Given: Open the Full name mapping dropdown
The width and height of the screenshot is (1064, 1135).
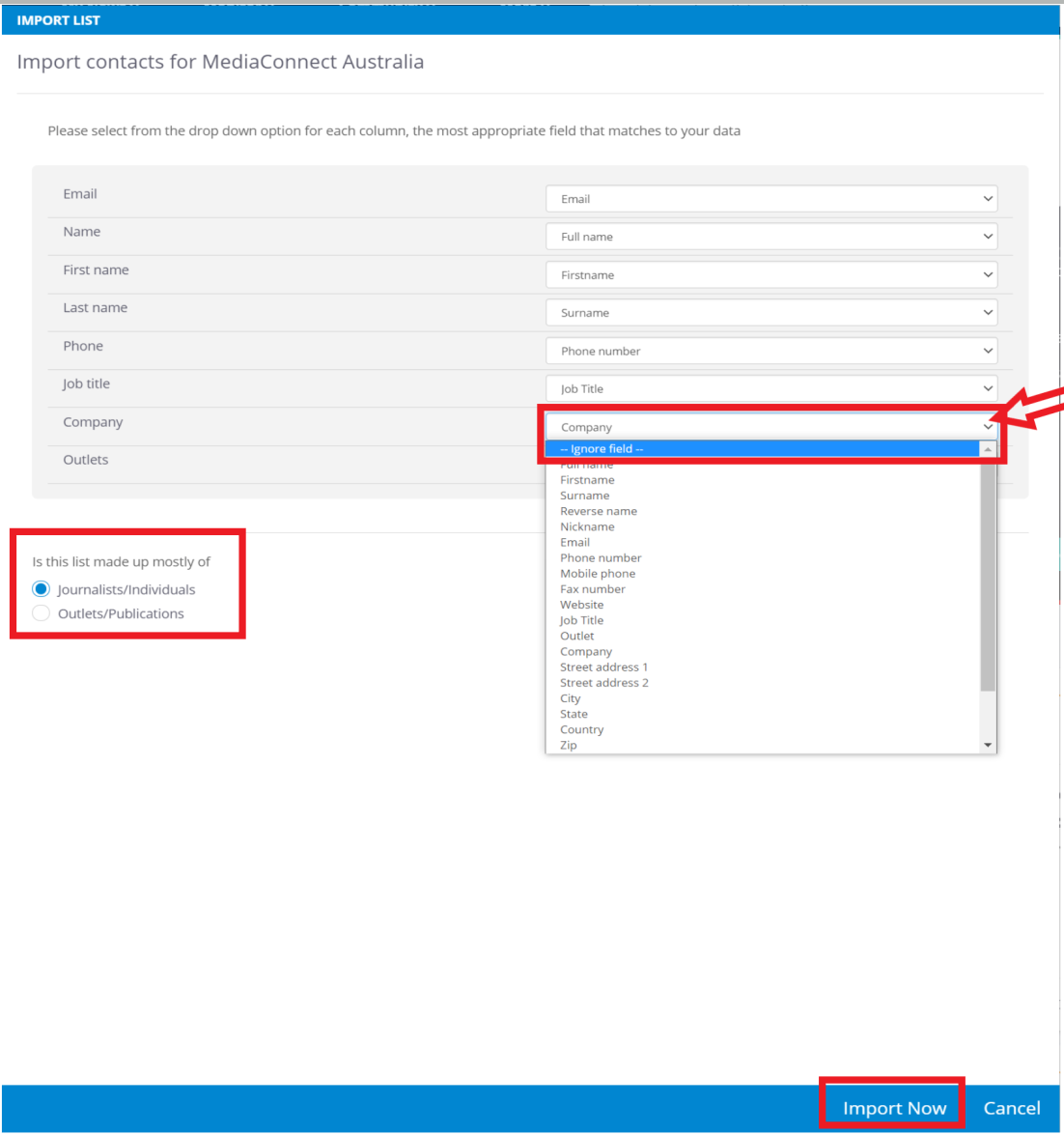Looking at the screenshot, I should pyautogui.click(x=770, y=237).
